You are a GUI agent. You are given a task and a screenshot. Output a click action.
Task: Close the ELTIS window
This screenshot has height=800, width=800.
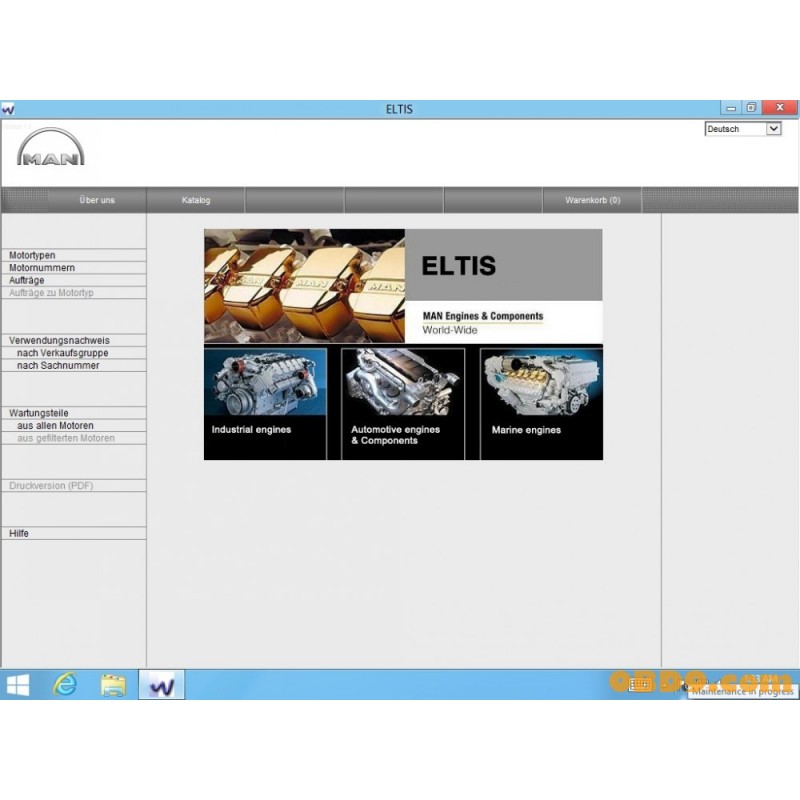click(x=780, y=107)
